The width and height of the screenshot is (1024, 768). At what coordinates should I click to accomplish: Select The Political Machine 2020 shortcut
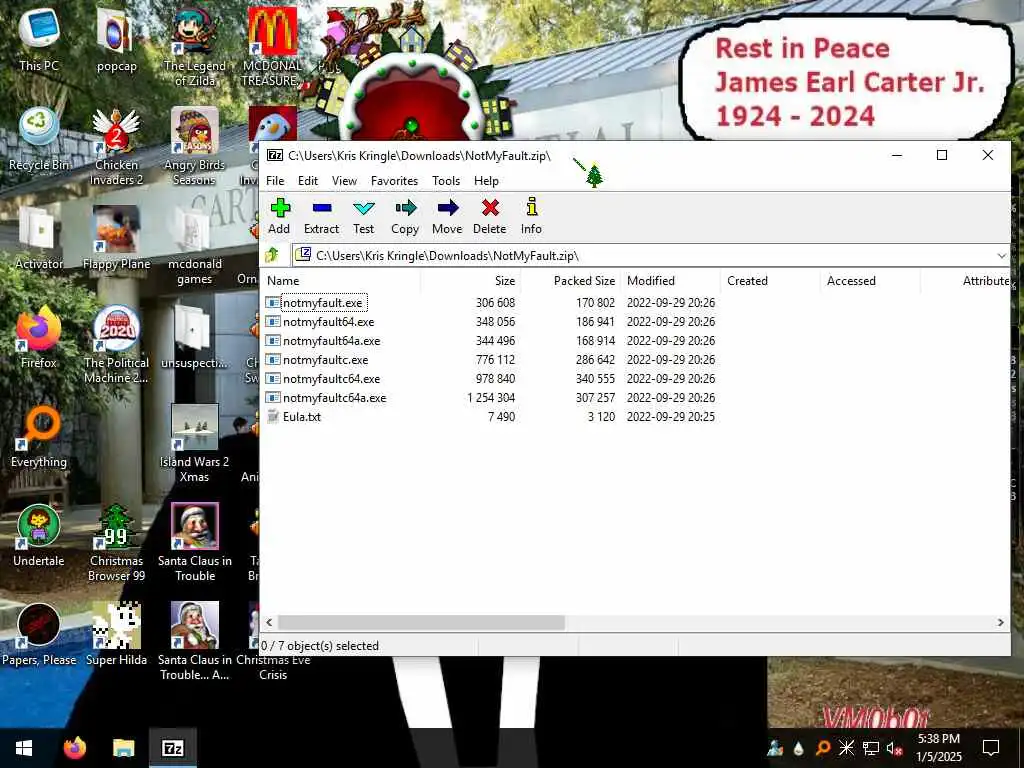point(116,345)
